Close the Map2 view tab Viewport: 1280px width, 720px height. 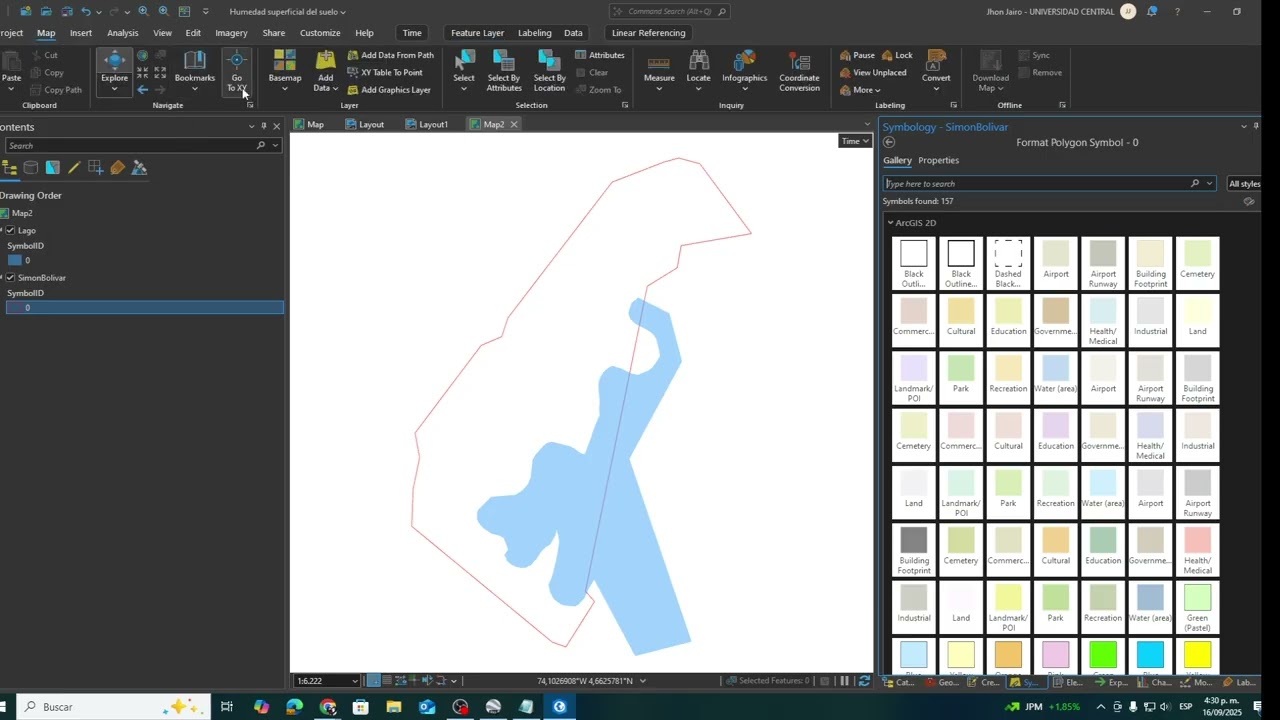(514, 124)
